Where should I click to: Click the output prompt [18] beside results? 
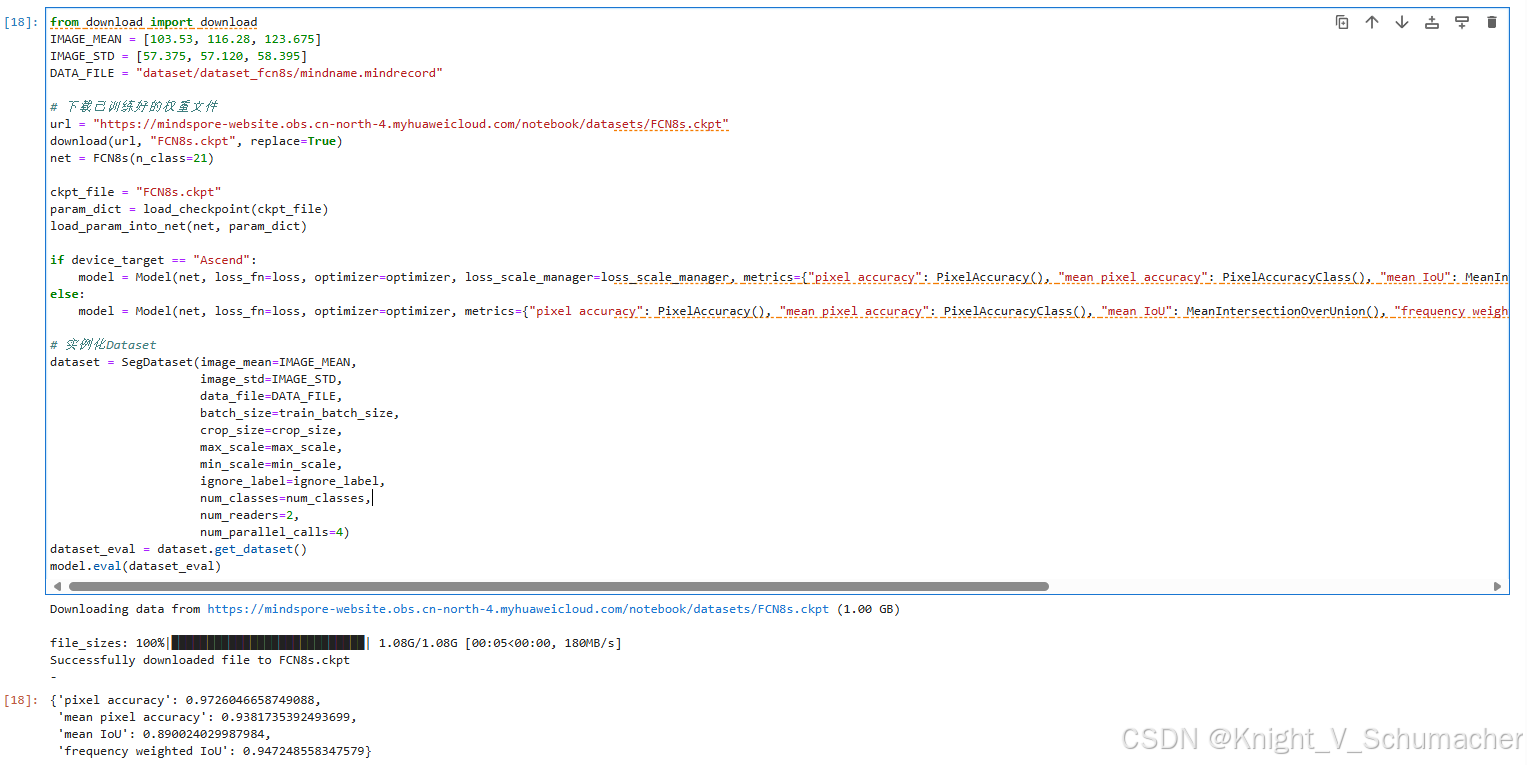(x=22, y=700)
